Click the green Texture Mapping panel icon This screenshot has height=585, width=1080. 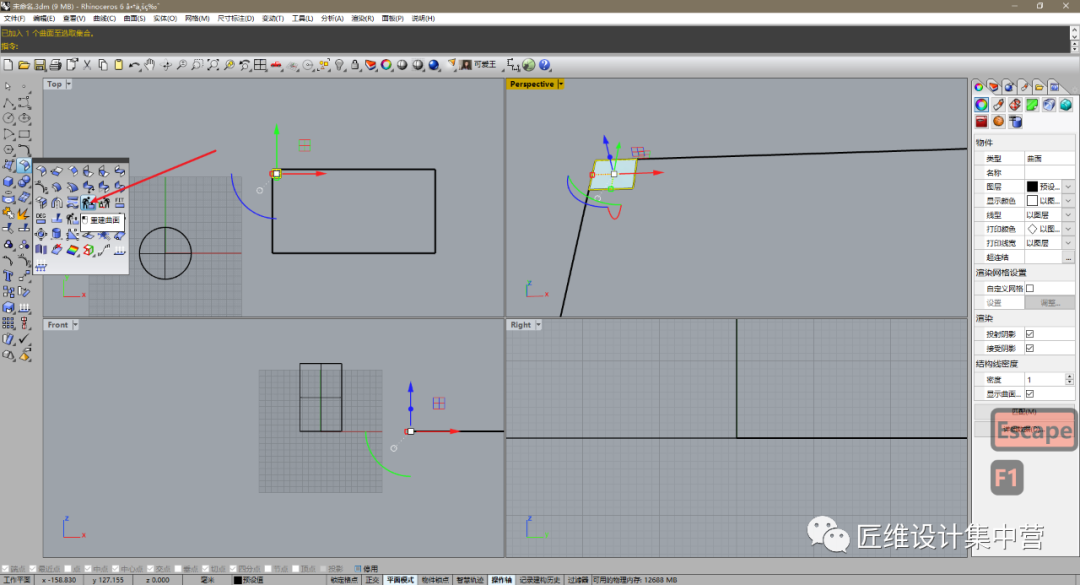[1032, 105]
